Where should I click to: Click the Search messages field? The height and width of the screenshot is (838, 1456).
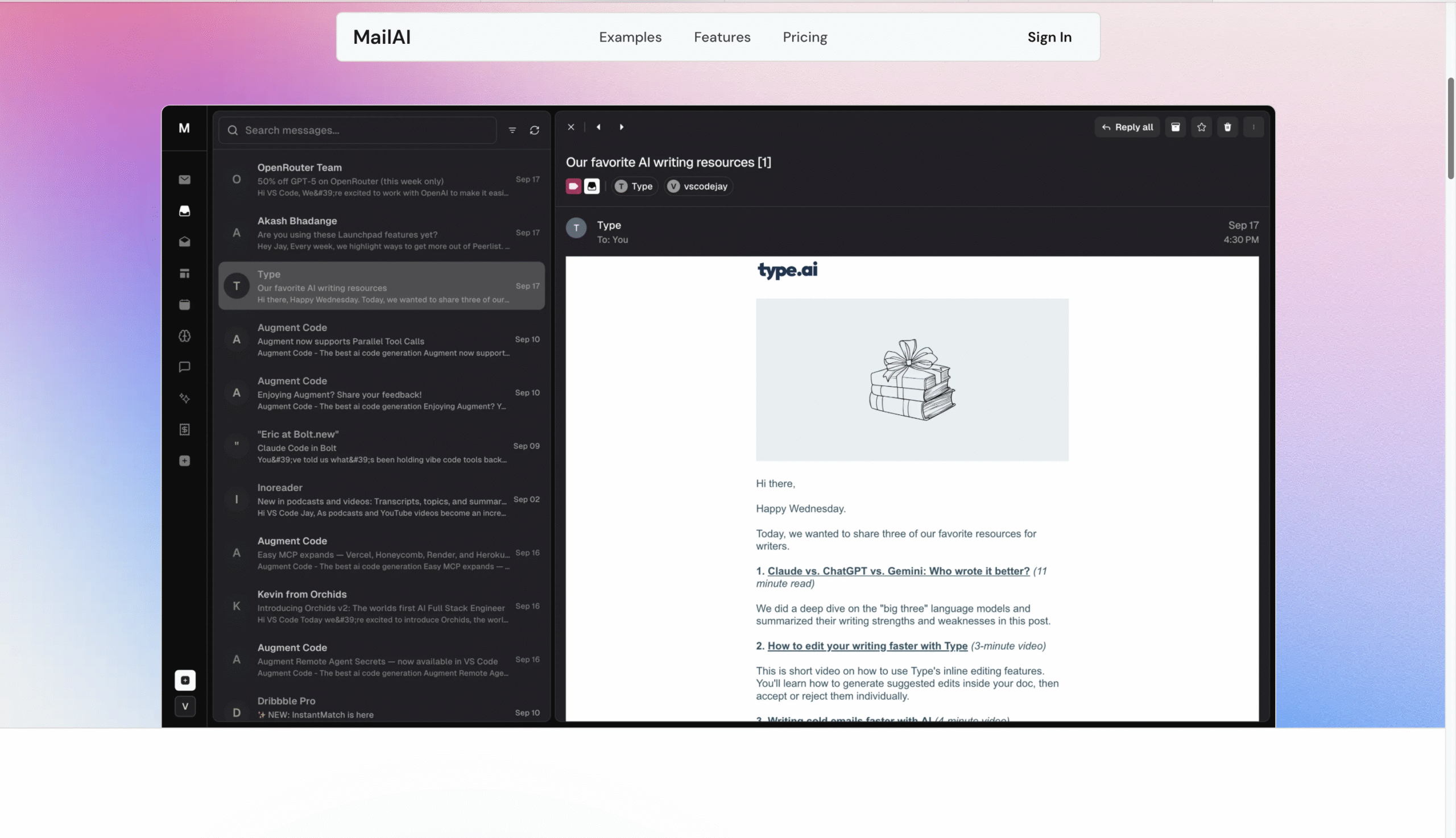(357, 130)
